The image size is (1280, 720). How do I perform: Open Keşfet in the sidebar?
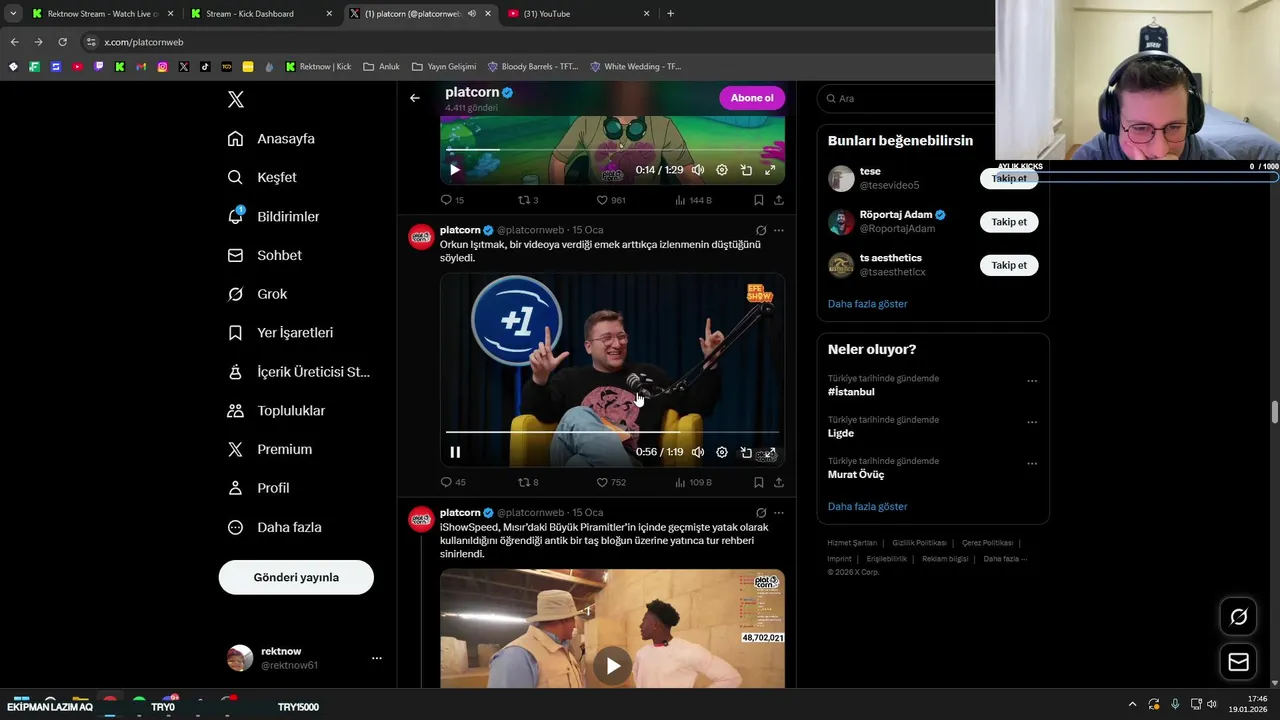point(262,177)
